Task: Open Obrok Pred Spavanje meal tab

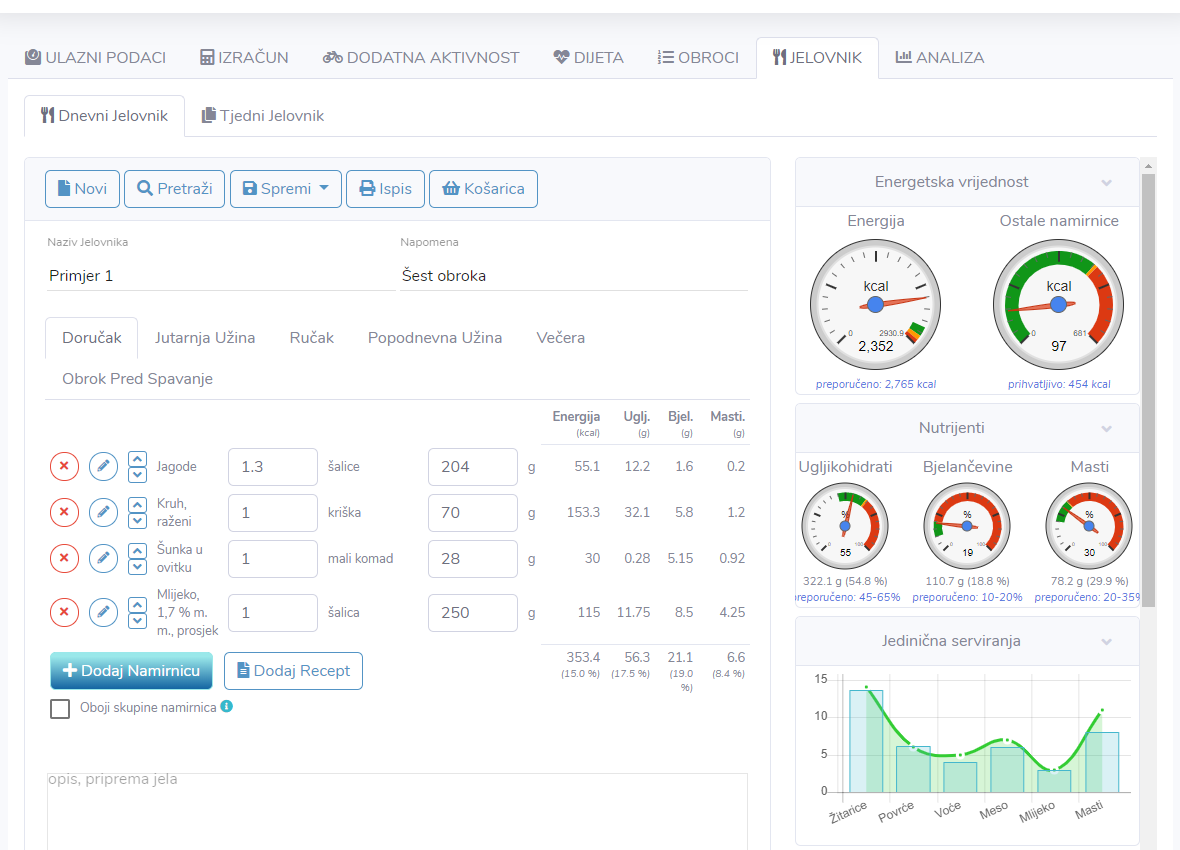Action: tap(138, 379)
